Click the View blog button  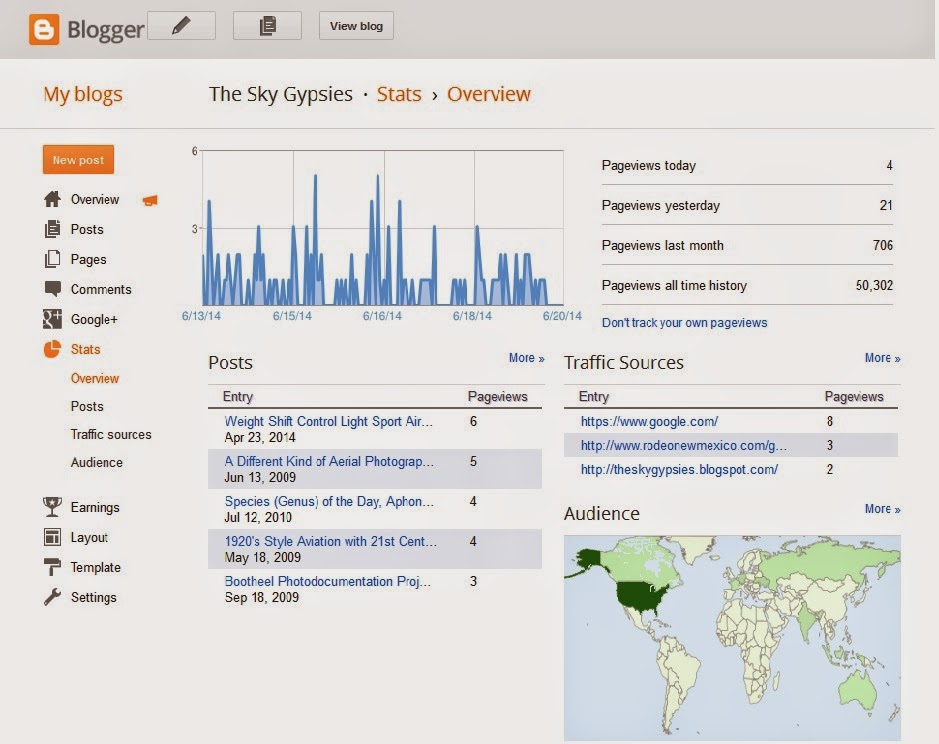point(356,26)
